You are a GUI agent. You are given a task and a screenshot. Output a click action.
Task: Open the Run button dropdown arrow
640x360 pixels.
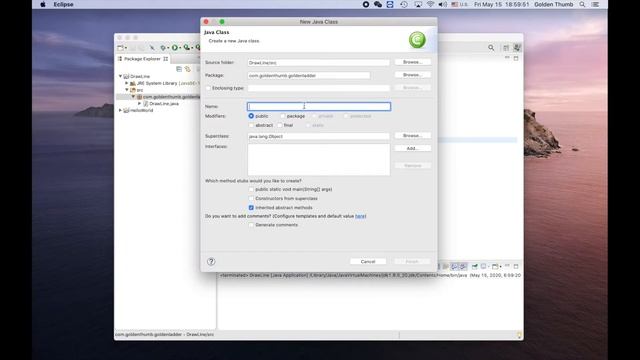click(180, 48)
